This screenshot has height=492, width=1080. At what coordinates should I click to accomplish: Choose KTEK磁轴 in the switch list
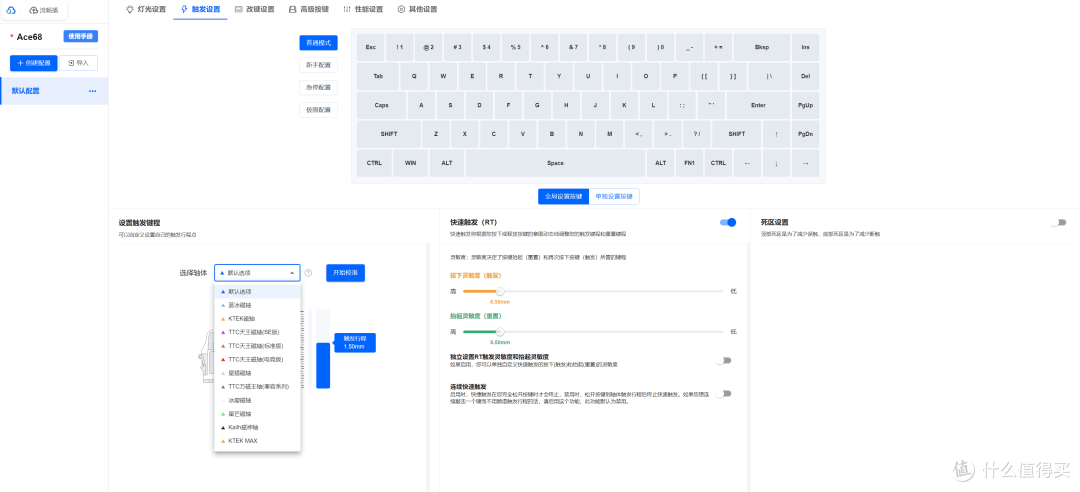257,318
